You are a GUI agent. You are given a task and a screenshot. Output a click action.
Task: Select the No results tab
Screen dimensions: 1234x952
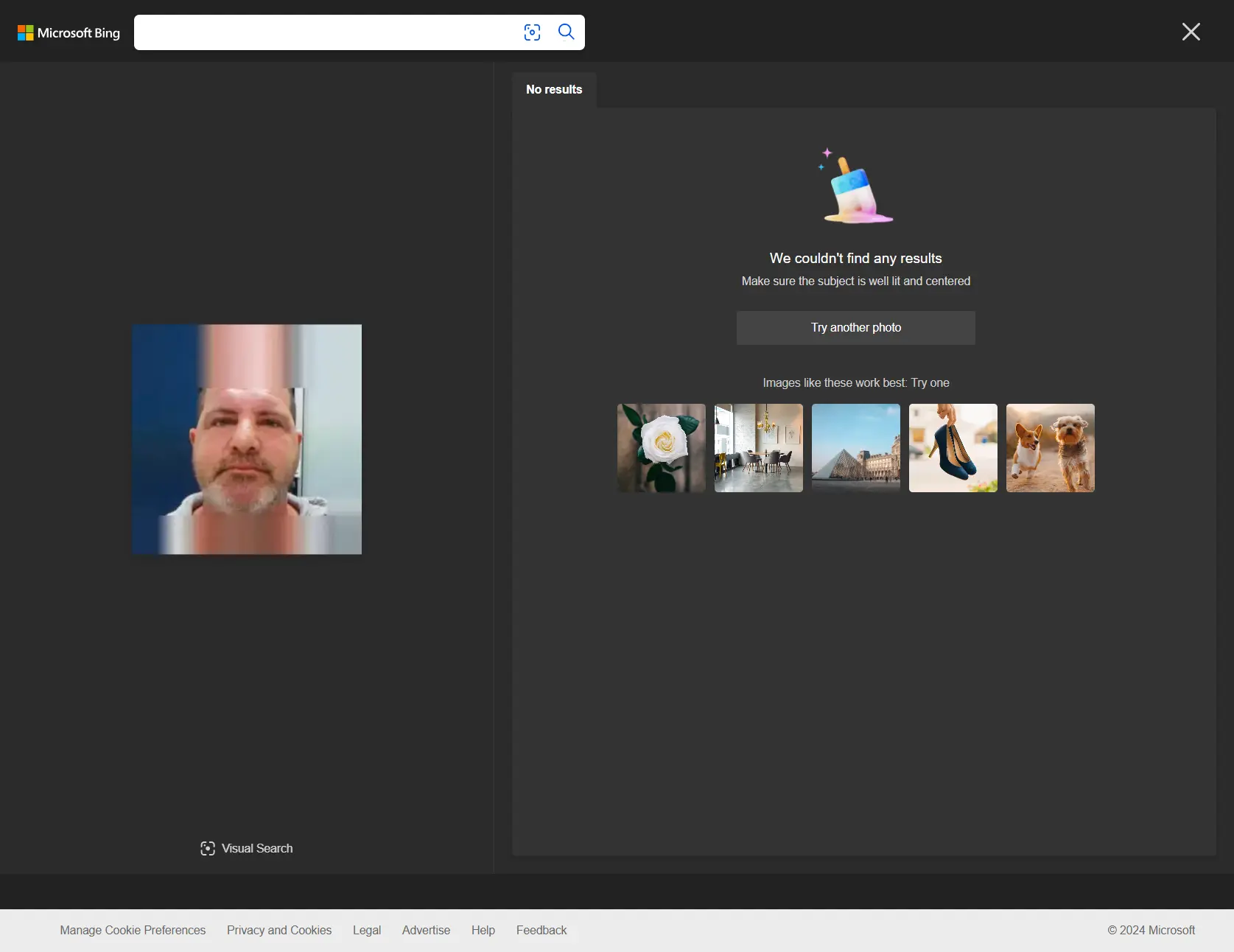[x=554, y=90]
